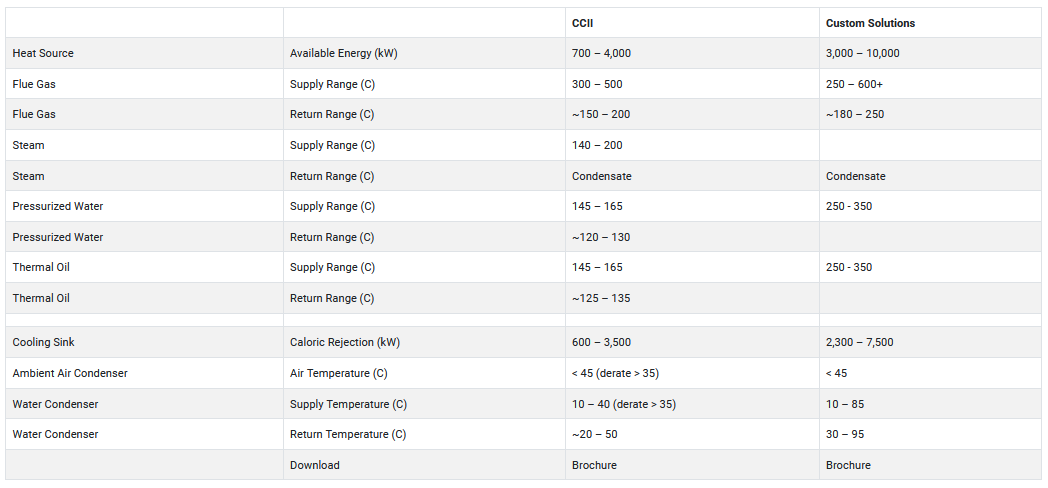Select the 700 – 4,000 energy value
The height and width of the screenshot is (488, 1048).
pyautogui.click(x=601, y=53)
